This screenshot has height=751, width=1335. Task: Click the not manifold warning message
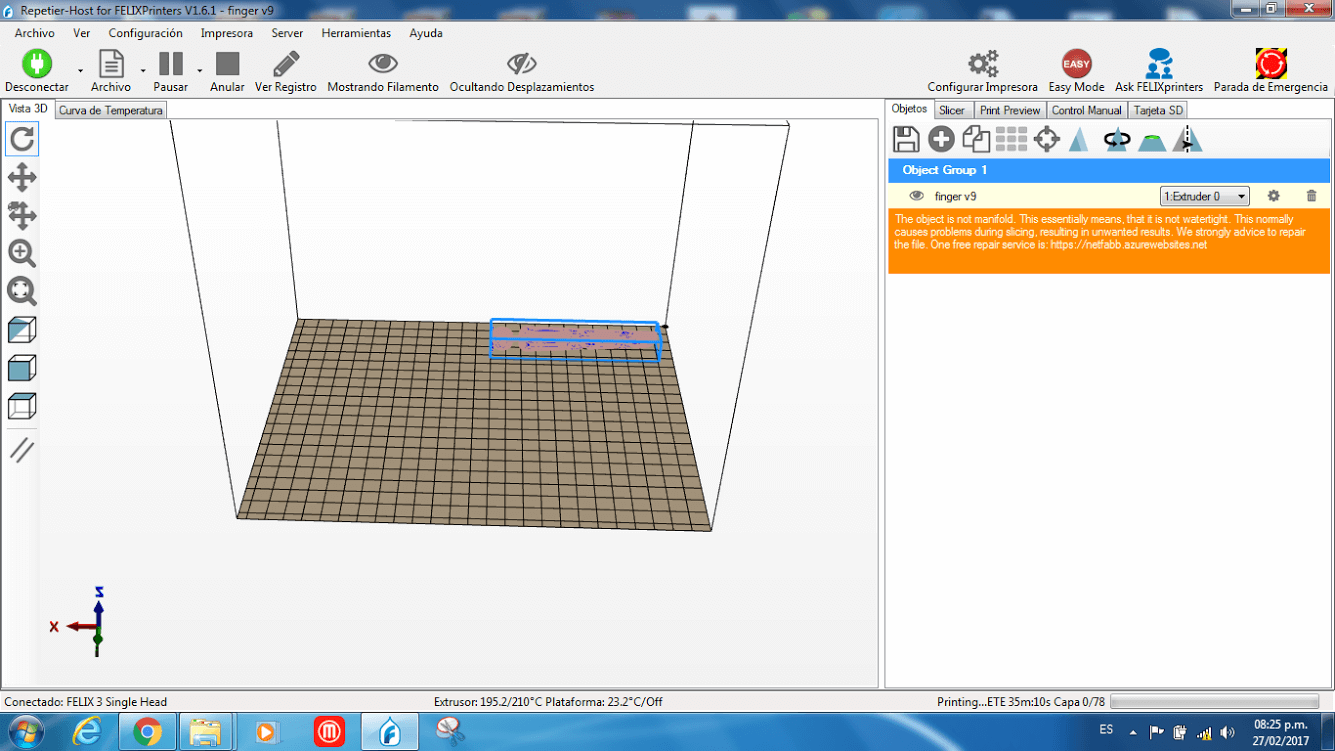(1109, 240)
